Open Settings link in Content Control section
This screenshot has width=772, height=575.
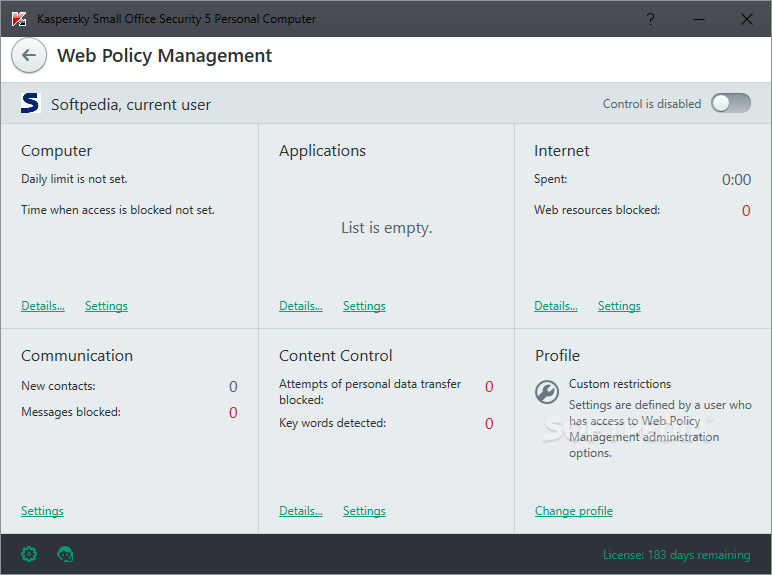tap(364, 511)
